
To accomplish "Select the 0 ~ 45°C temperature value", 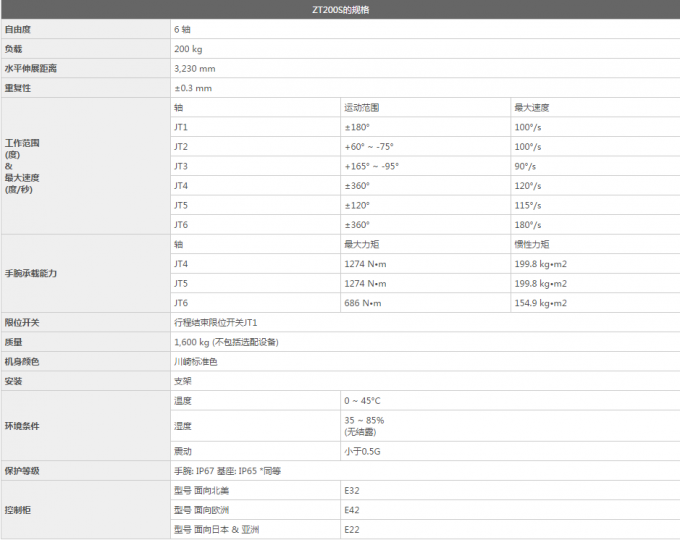I will [362, 401].
